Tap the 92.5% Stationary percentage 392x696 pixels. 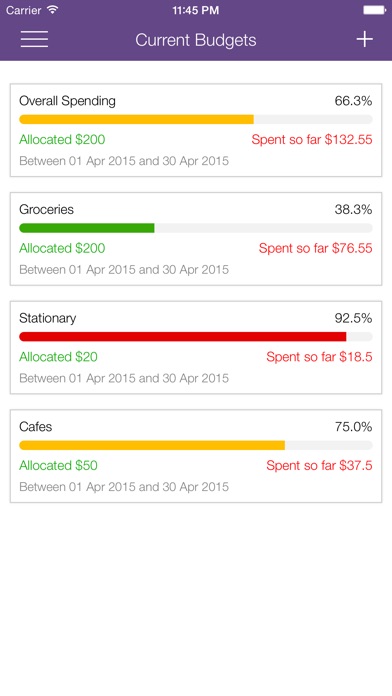coord(353,318)
